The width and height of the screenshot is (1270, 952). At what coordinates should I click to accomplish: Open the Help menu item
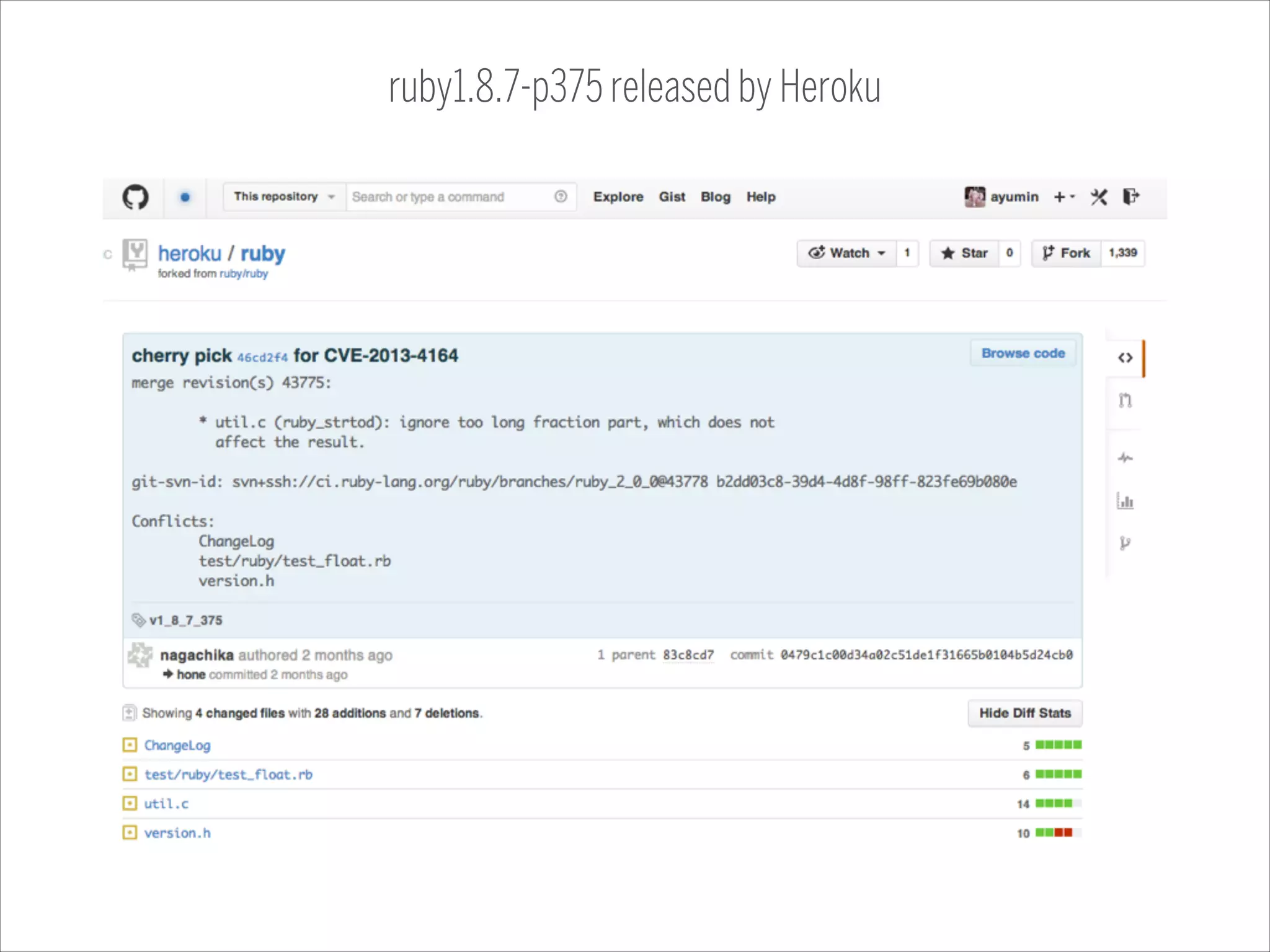[761, 196]
